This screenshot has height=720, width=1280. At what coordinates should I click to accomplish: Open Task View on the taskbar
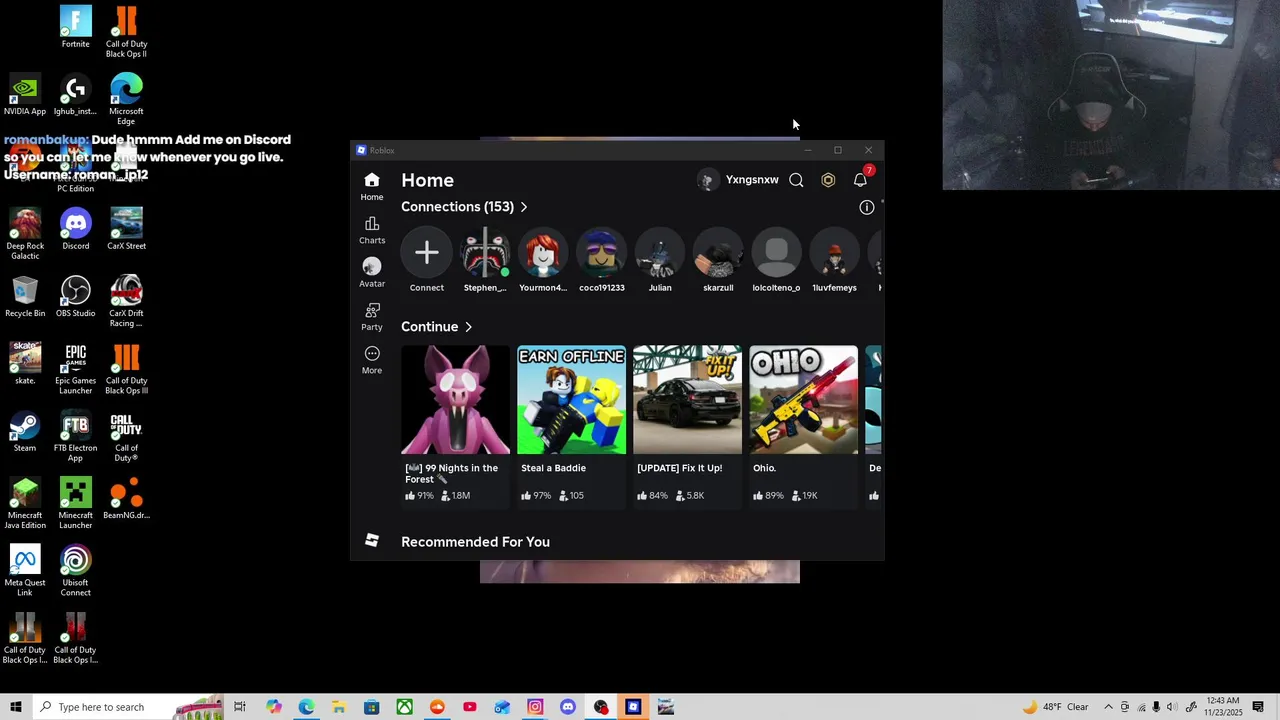point(240,707)
